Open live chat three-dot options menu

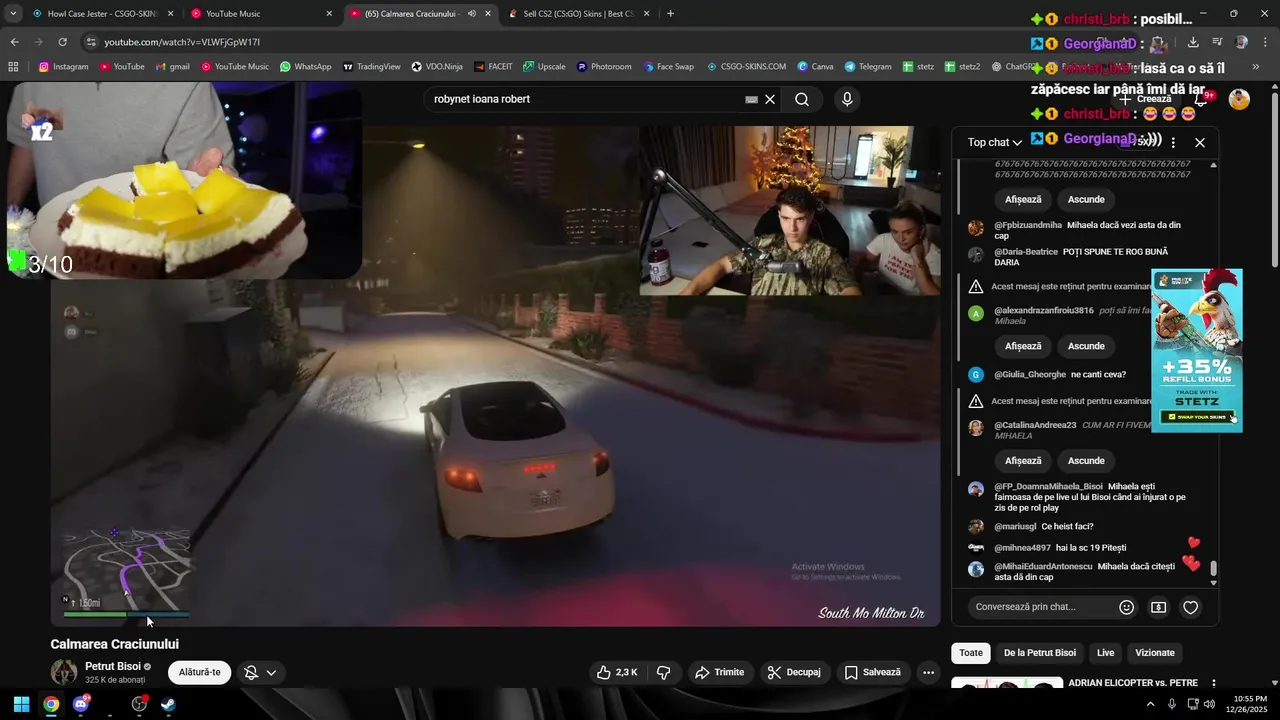pos(1173,142)
